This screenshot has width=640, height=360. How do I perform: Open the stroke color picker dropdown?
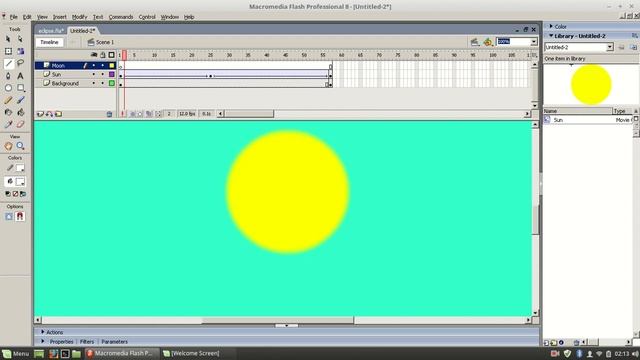click(20, 168)
